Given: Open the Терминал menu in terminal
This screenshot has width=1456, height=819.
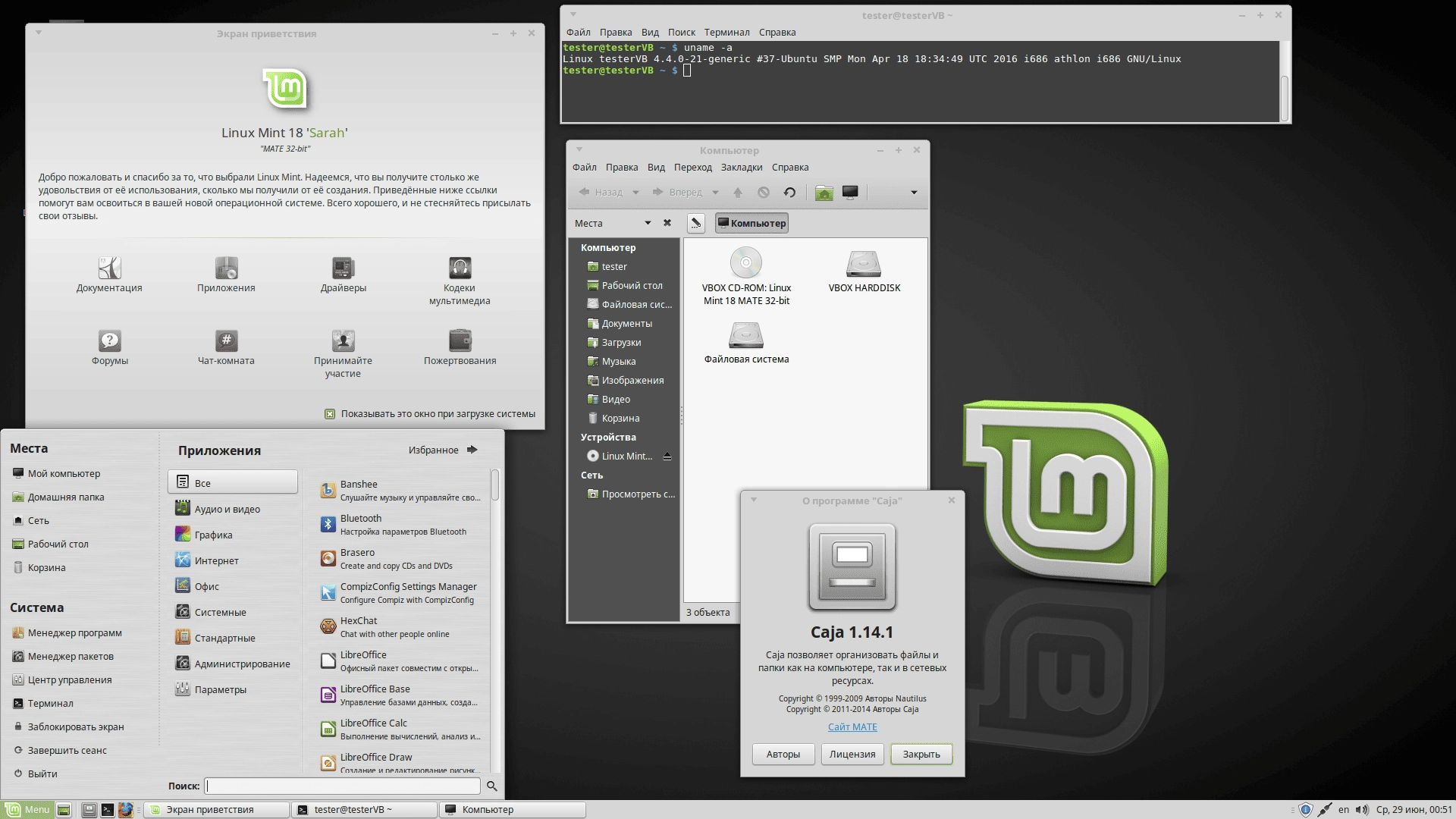Looking at the screenshot, I should [x=726, y=32].
